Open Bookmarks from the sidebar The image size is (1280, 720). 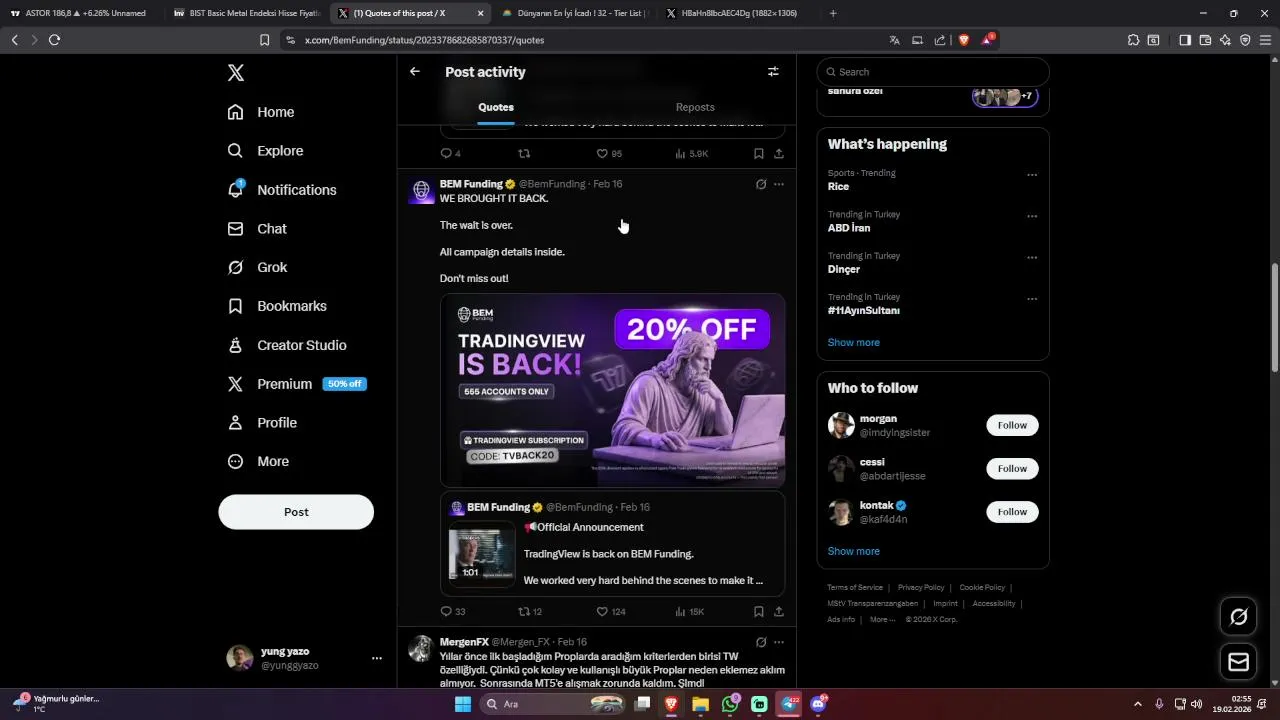(277, 306)
